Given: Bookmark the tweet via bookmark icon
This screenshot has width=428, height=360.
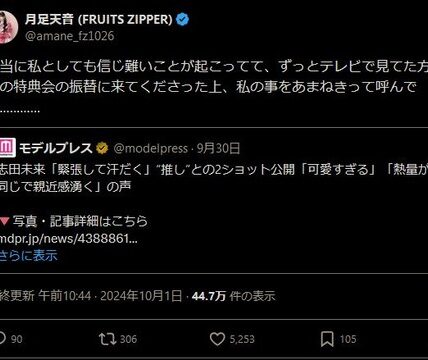Looking at the screenshot, I should tap(327, 339).
